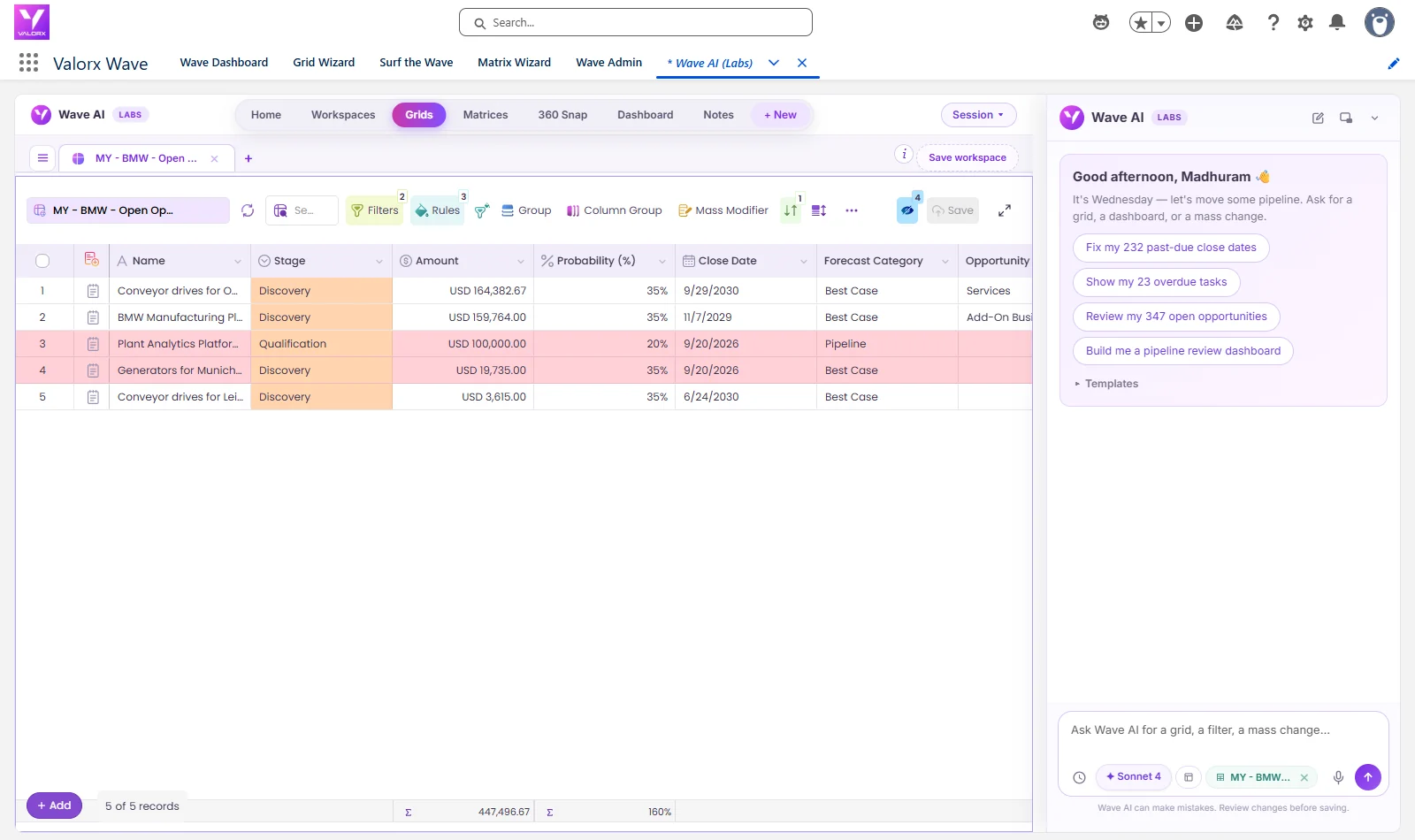This screenshot has height=840, width=1415.
Task: Click the microphone voice input icon
Action: click(1338, 777)
